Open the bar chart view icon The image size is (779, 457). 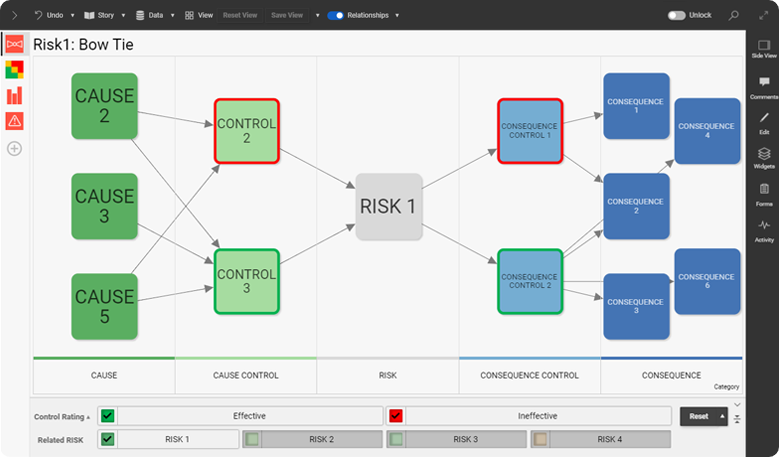[14, 96]
